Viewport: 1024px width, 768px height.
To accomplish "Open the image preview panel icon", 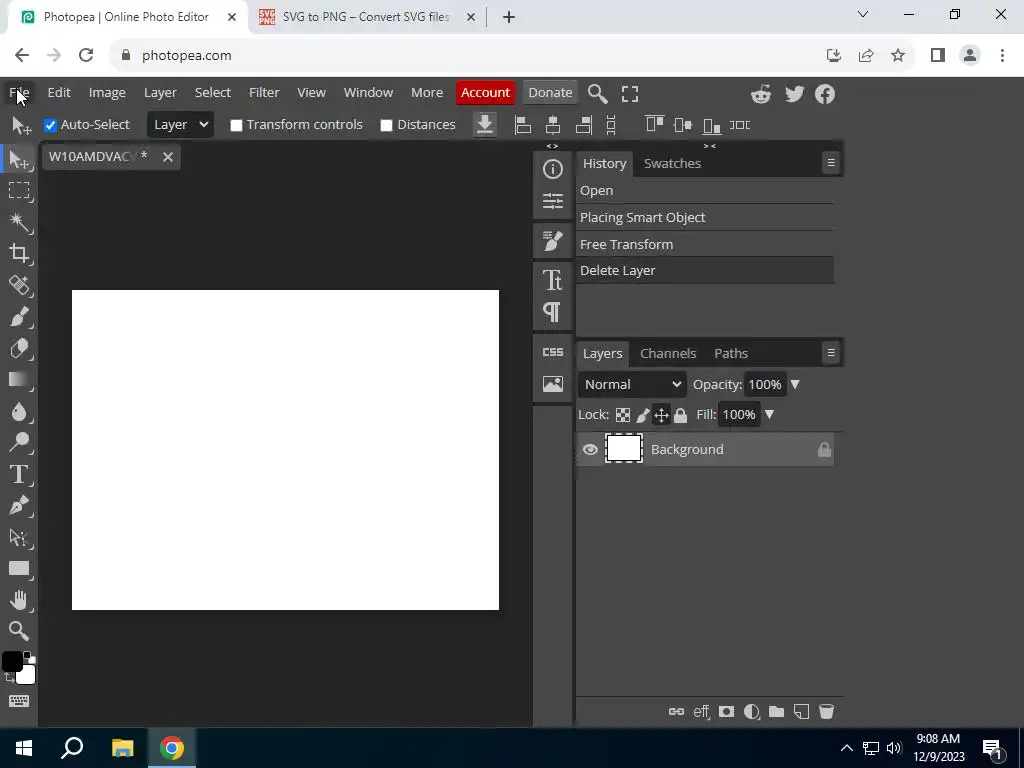I will pyautogui.click(x=552, y=384).
